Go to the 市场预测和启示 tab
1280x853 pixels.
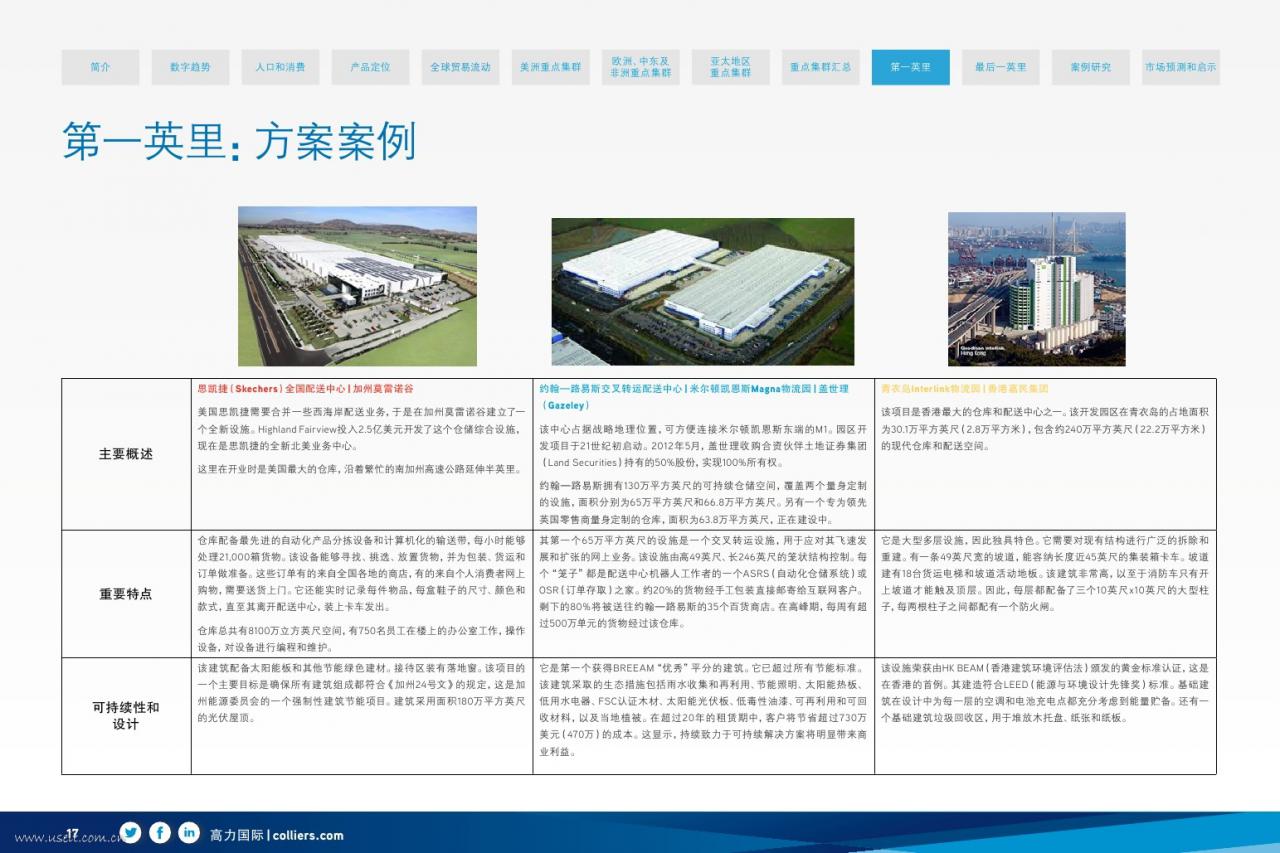pyautogui.click(x=1180, y=67)
